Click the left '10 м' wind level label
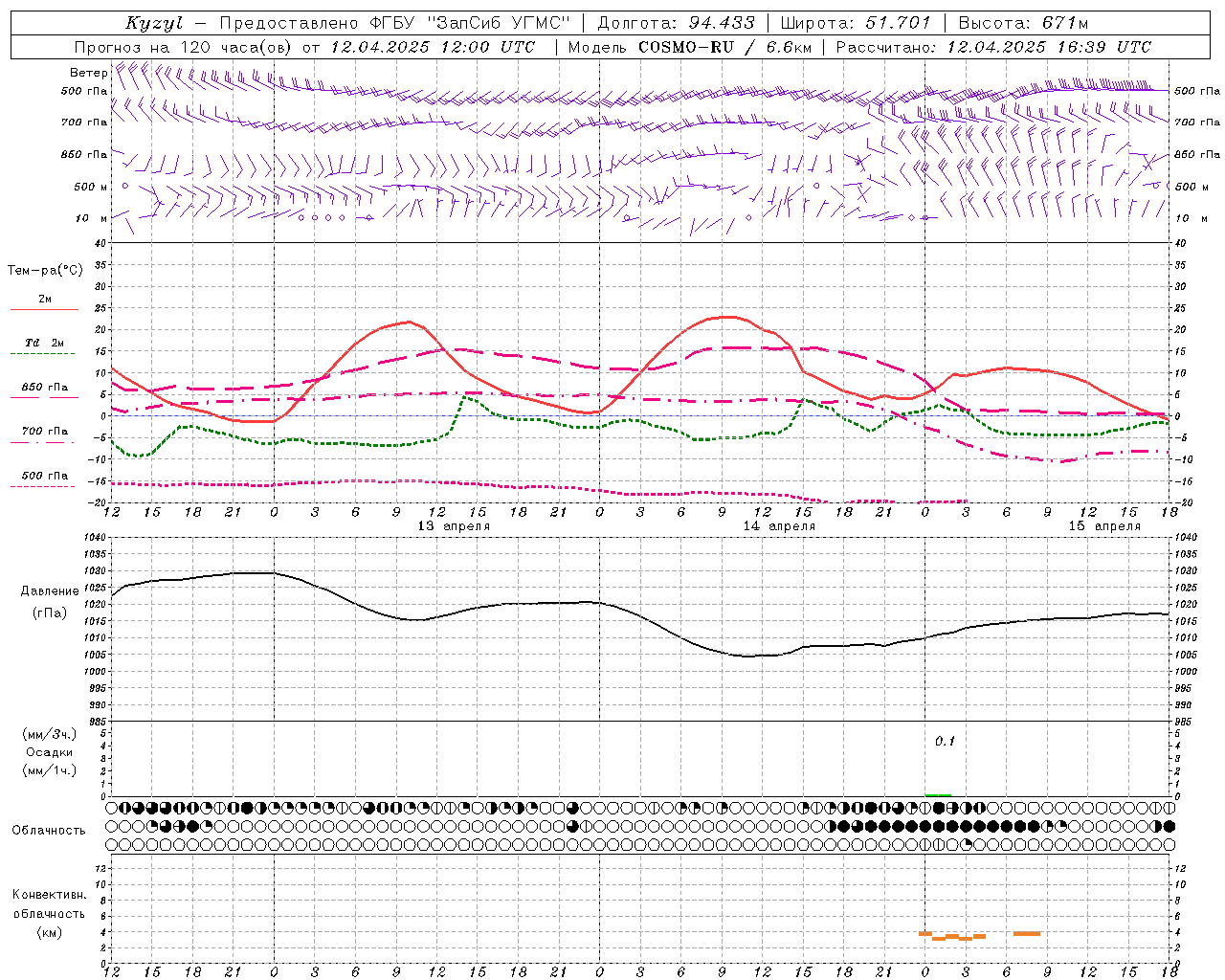This screenshot has width=1225, height=980. (x=92, y=218)
